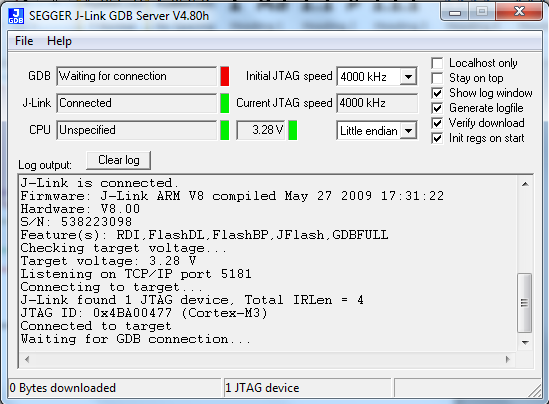
Task: Open the Initial JTAG speed dropdown
Action: coord(408,76)
